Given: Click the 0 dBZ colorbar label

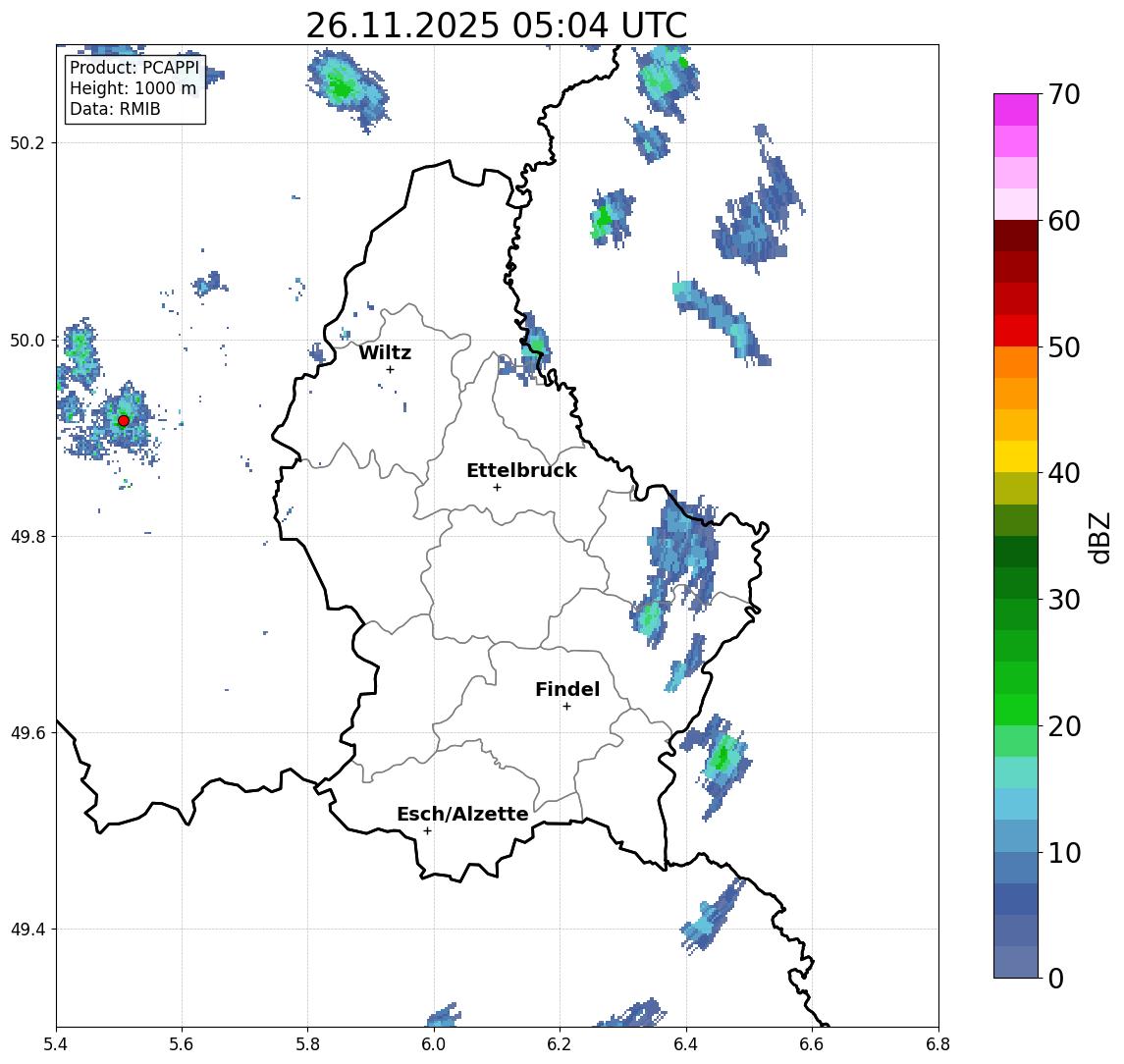Looking at the screenshot, I should coord(1056,978).
